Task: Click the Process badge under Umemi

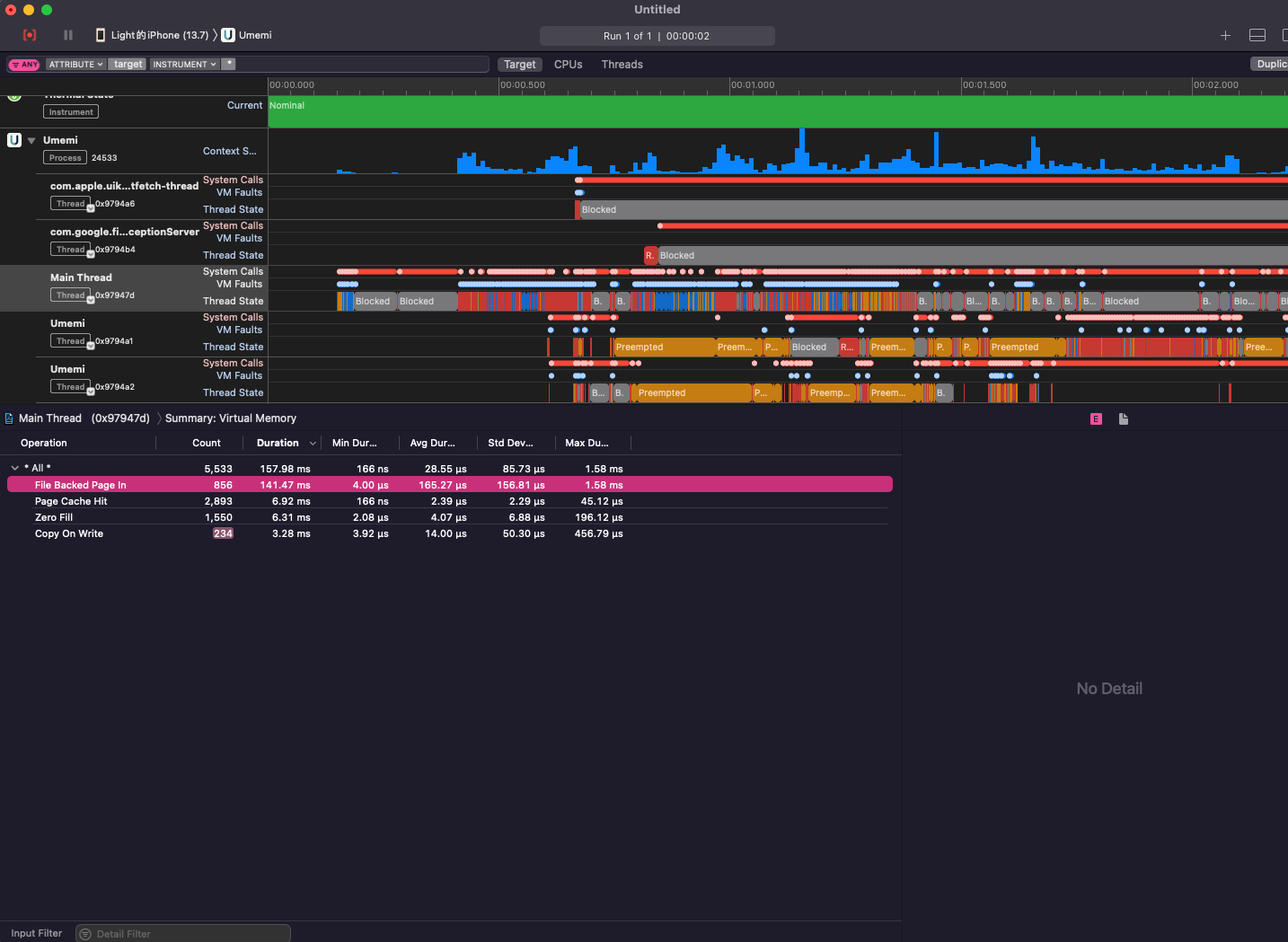Action: [x=66, y=158]
